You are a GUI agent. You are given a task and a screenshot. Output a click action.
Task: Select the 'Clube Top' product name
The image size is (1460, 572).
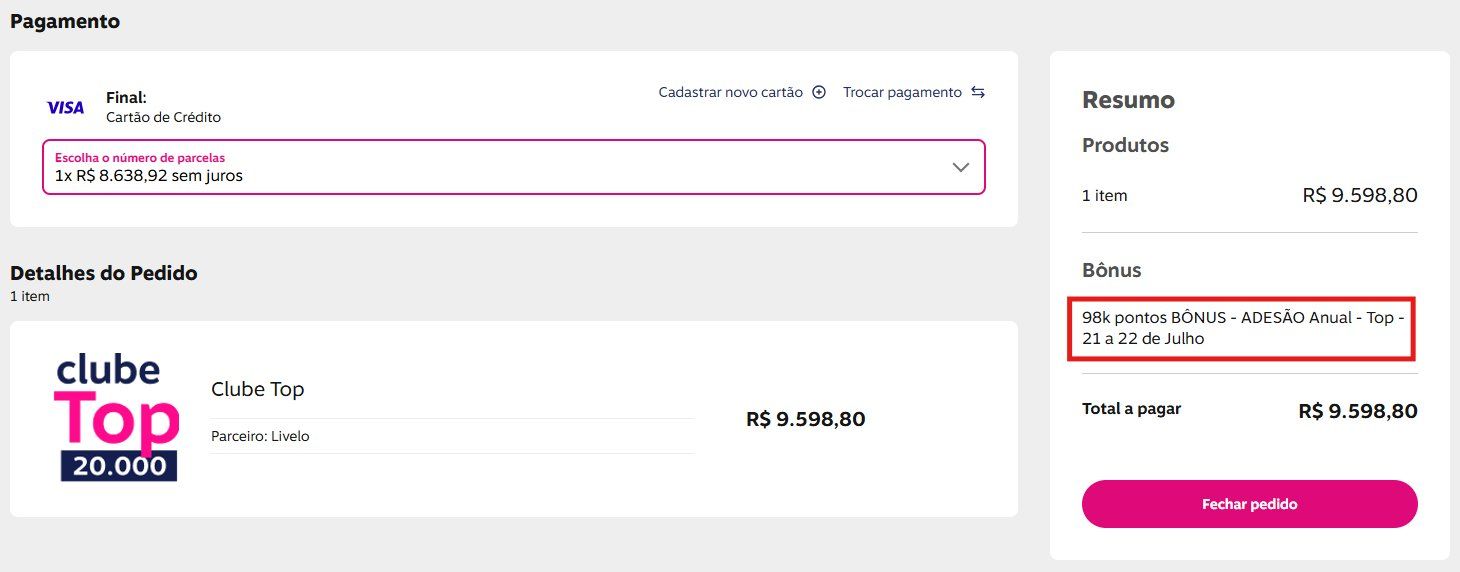(x=257, y=389)
